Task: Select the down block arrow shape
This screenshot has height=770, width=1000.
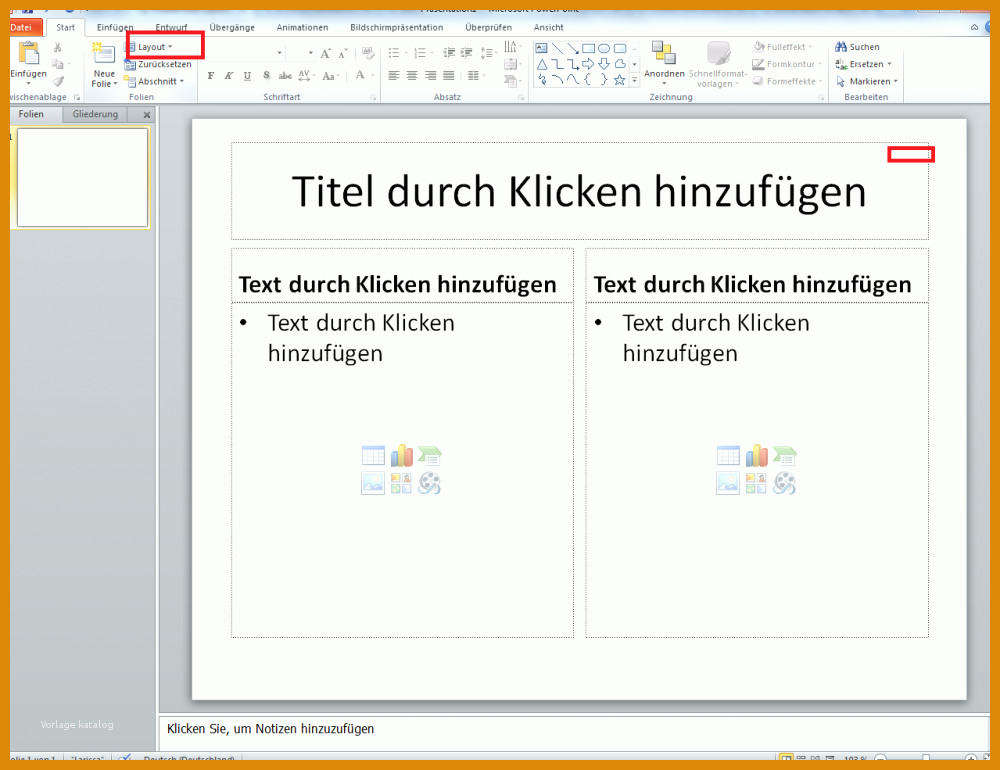Action: [x=604, y=64]
